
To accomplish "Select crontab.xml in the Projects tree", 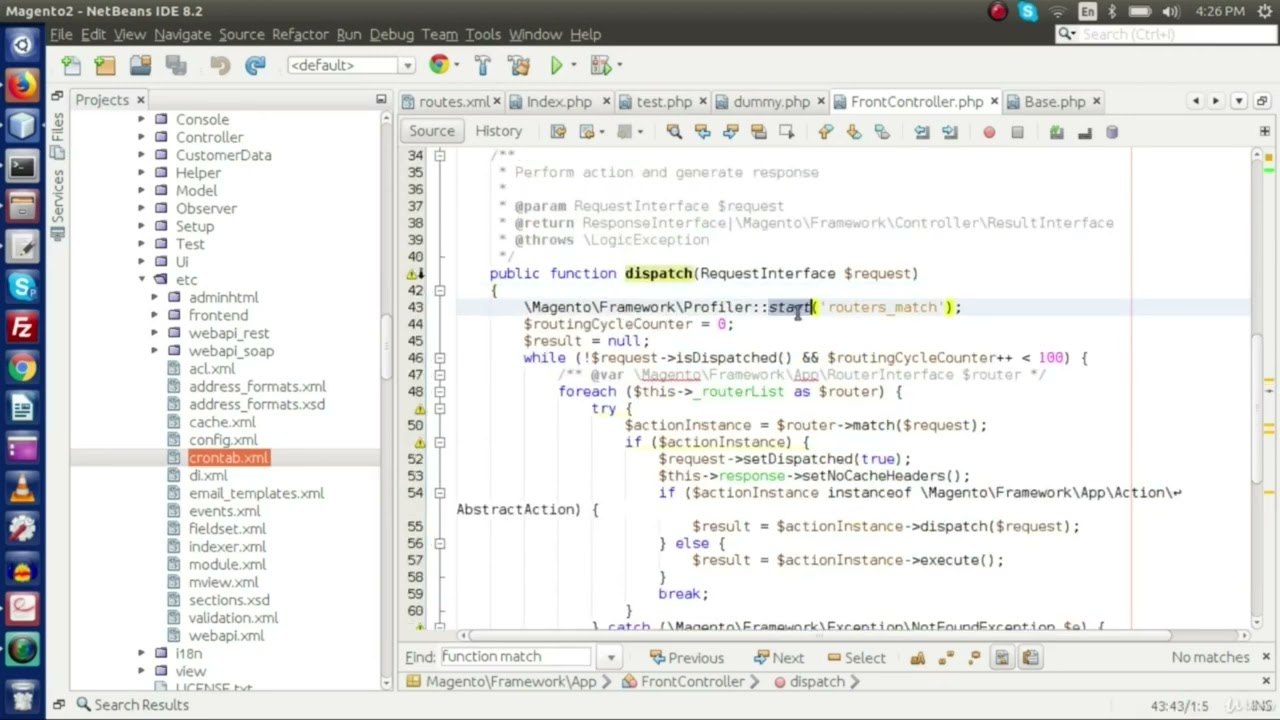I will [x=229, y=457].
